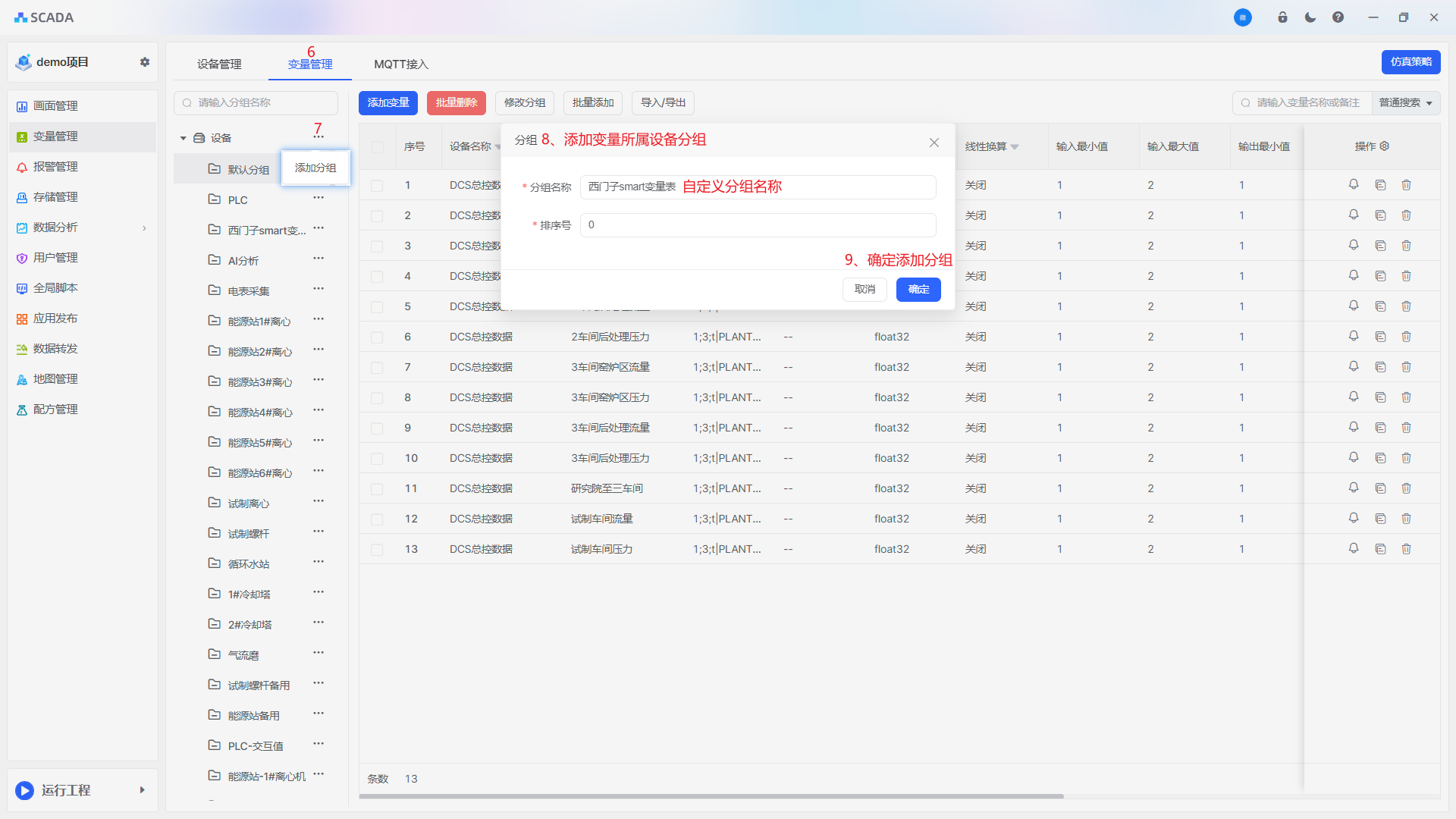Toggle dark mode moon icon in title bar
Viewport: 1456px width, 819px height.
click(1310, 17)
